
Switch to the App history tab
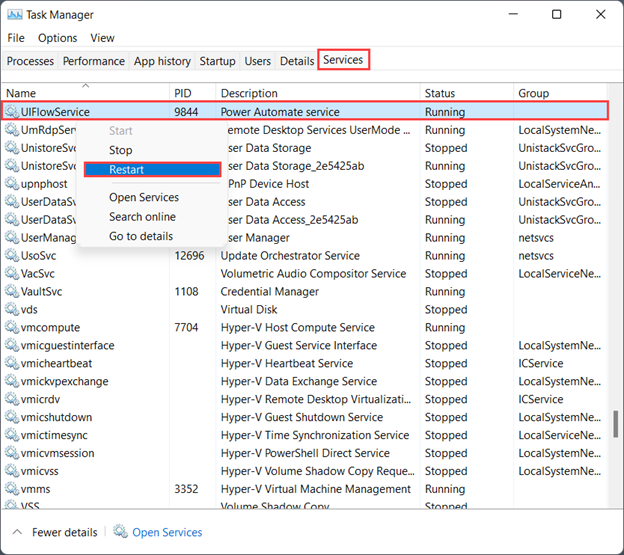tap(162, 61)
